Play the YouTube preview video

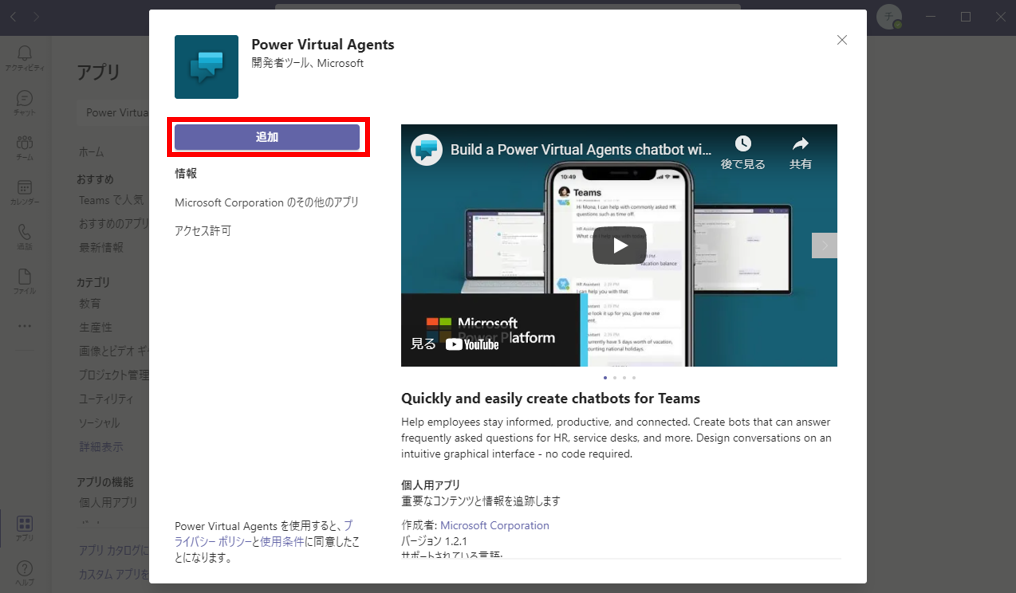click(619, 246)
